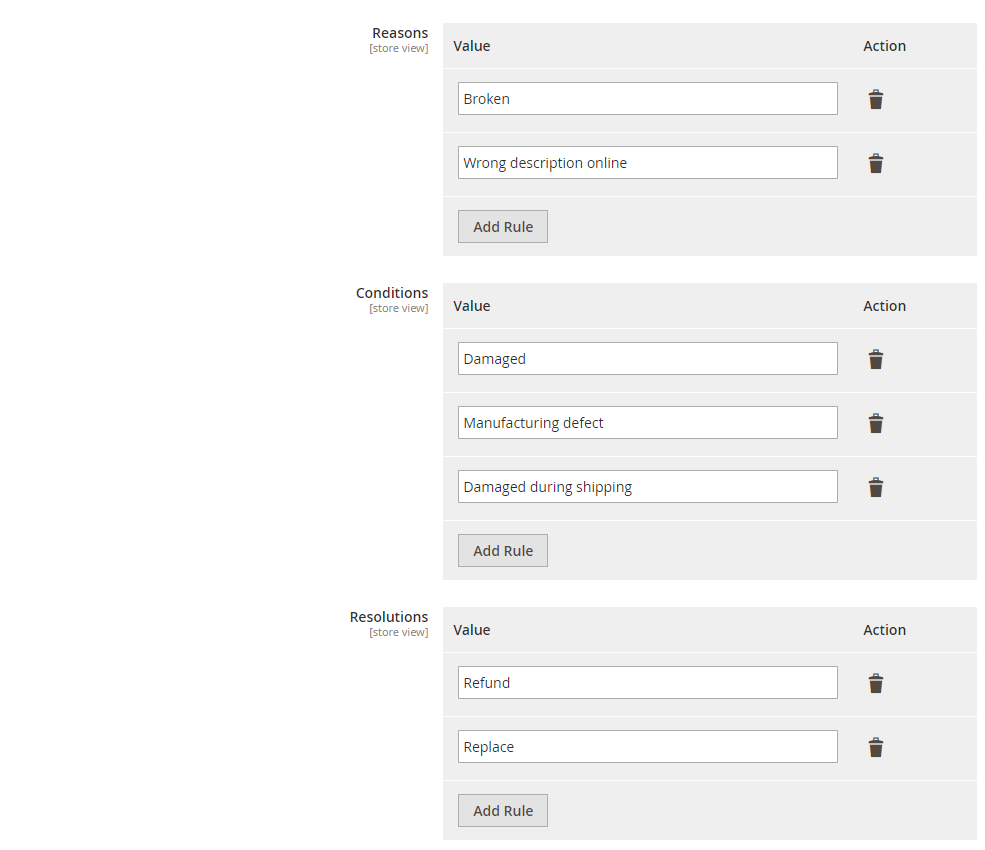Focus the "Replace" resolution input
Viewport: 985px width, 850px height.
tap(647, 747)
